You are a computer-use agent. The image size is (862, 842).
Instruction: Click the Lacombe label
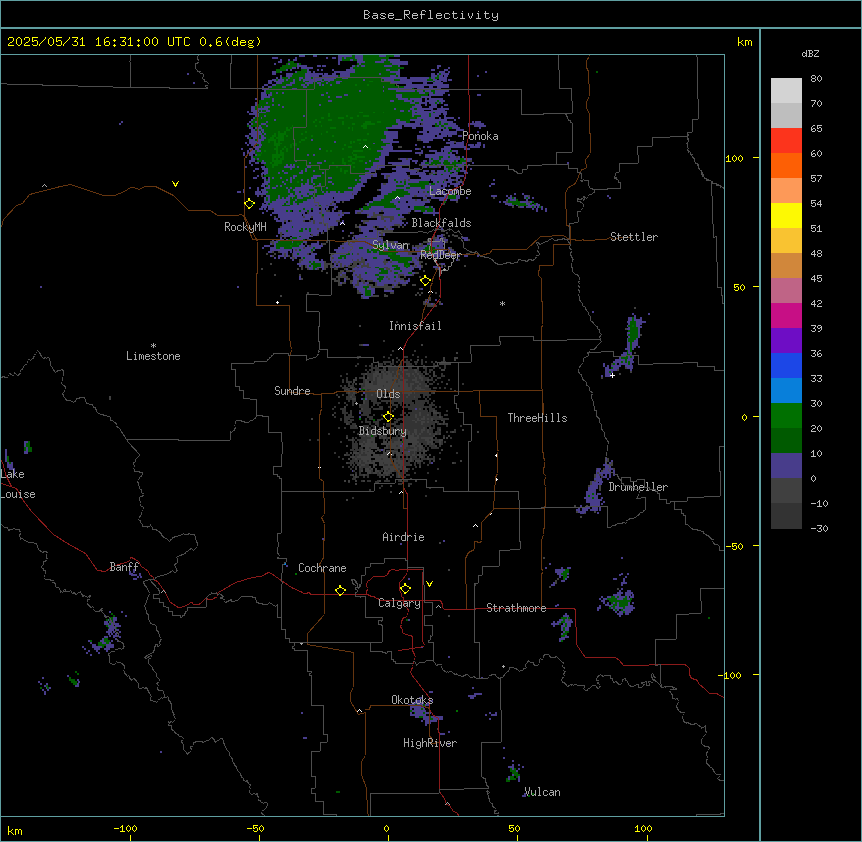point(450,191)
